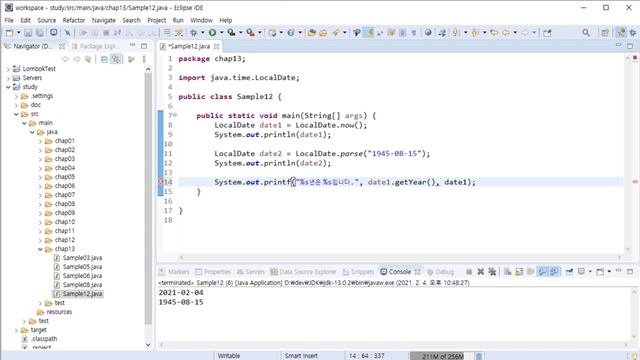This screenshot has width=640, height=360.
Task: Open the Navigate menu
Action: 104,20
